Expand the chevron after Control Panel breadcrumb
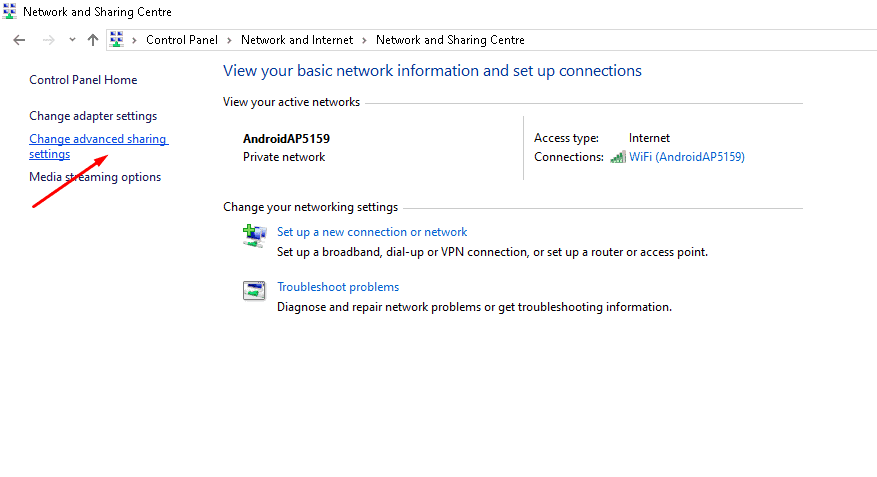This screenshot has width=877, height=477. point(229,40)
